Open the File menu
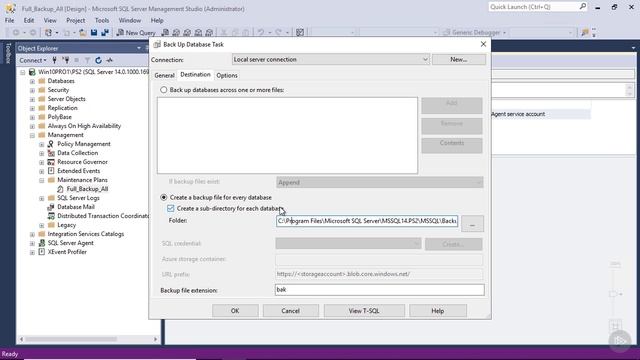The width and height of the screenshot is (640, 360). pyautogui.click(x=9, y=20)
